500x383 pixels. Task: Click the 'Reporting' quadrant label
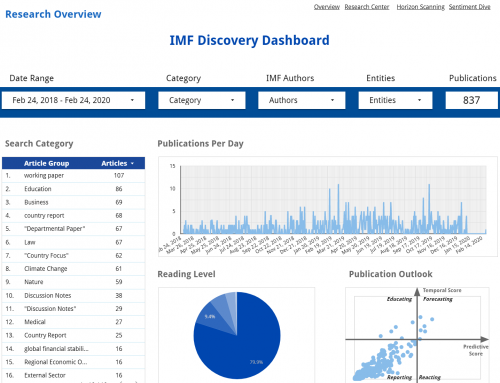point(399,377)
